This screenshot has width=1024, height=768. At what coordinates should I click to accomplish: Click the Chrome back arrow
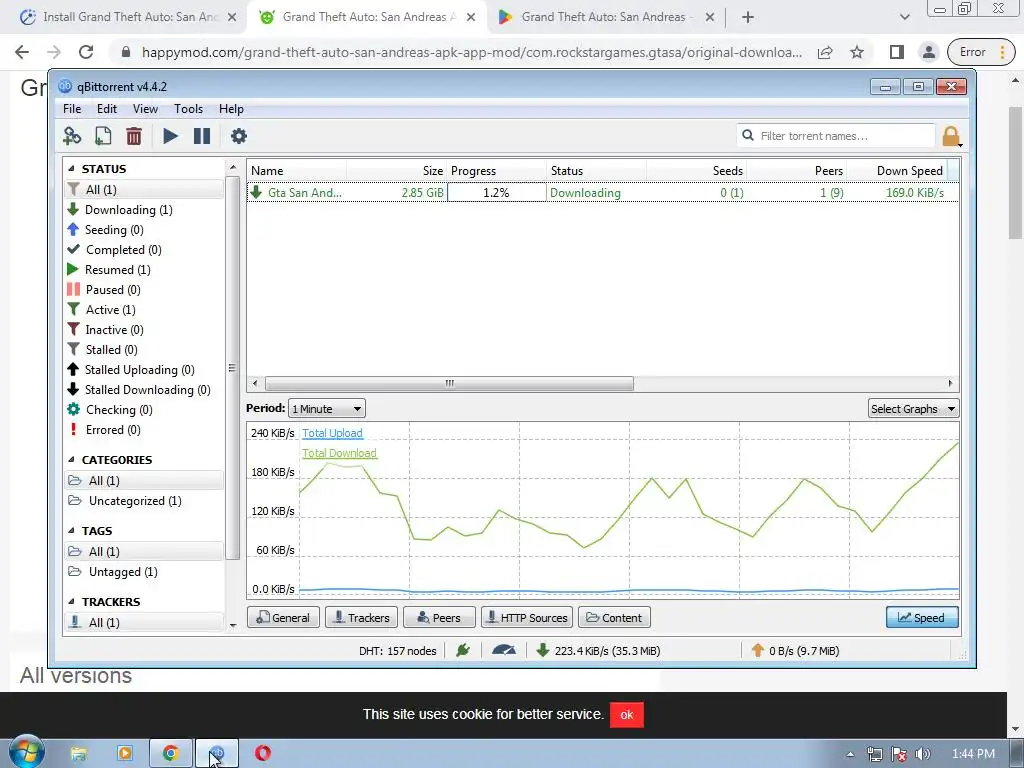[x=22, y=52]
